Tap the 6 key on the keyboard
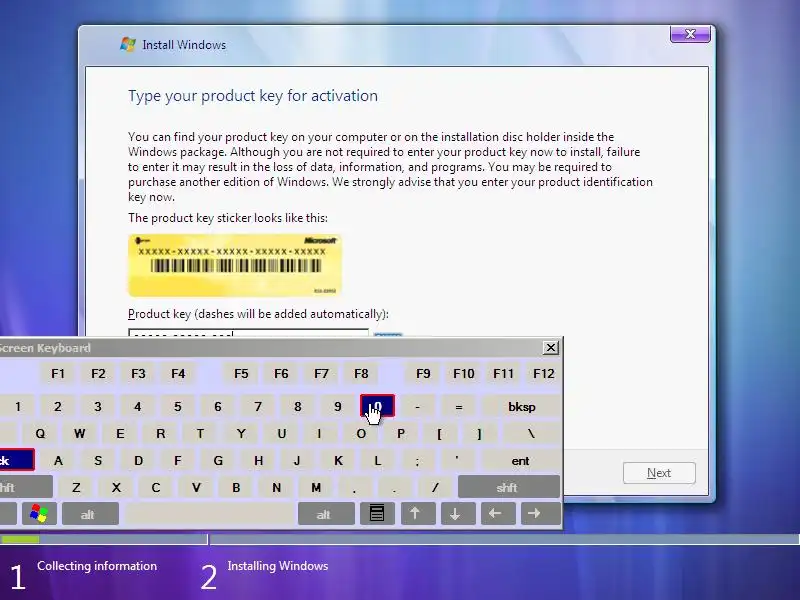This screenshot has height=600, width=800. 218,407
